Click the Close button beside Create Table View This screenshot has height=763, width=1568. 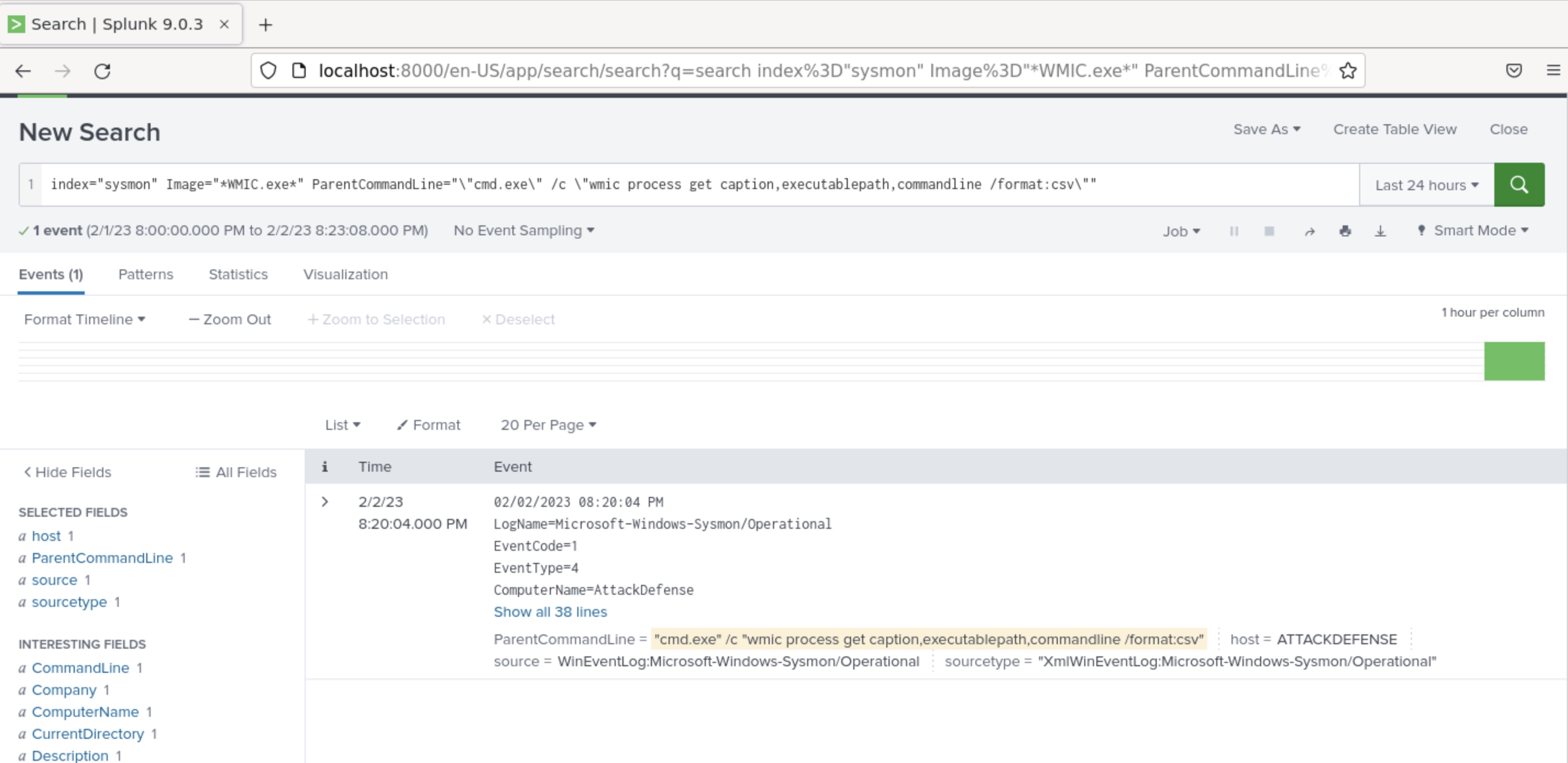[1509, 129]
